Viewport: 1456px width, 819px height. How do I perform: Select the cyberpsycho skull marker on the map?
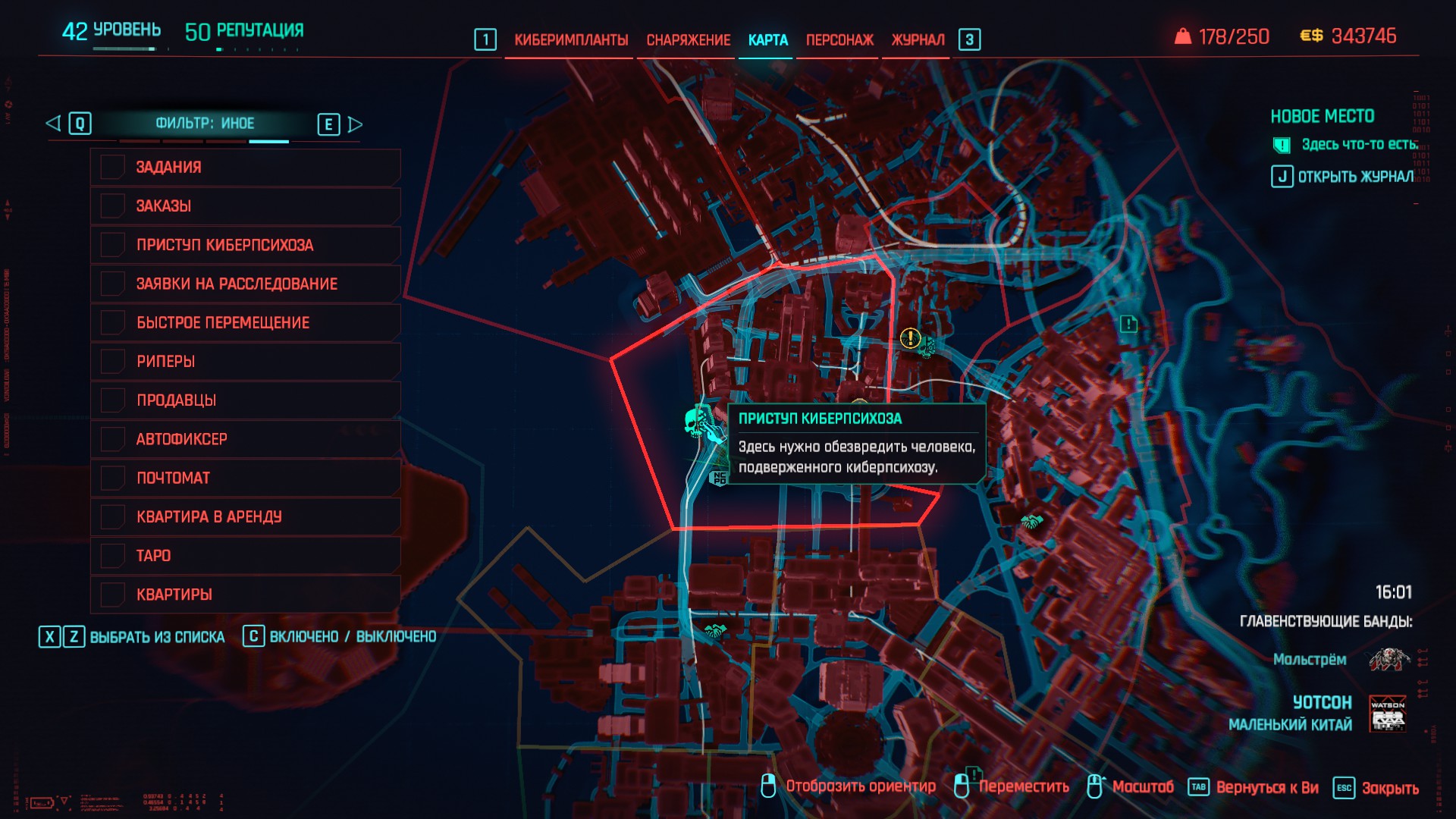pyautogui.click(x=698, y=422)
